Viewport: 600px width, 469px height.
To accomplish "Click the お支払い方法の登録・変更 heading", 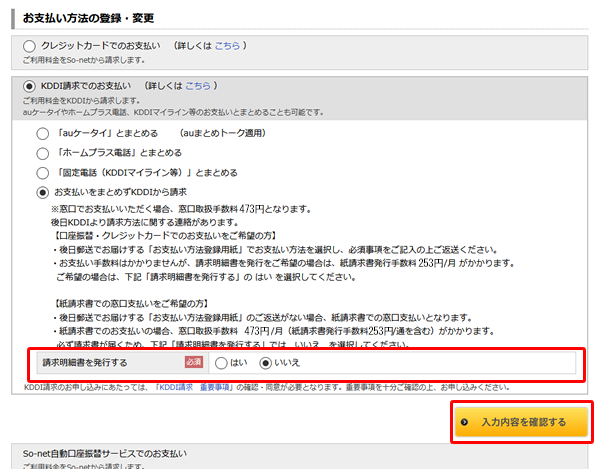I will pos(82,18).
